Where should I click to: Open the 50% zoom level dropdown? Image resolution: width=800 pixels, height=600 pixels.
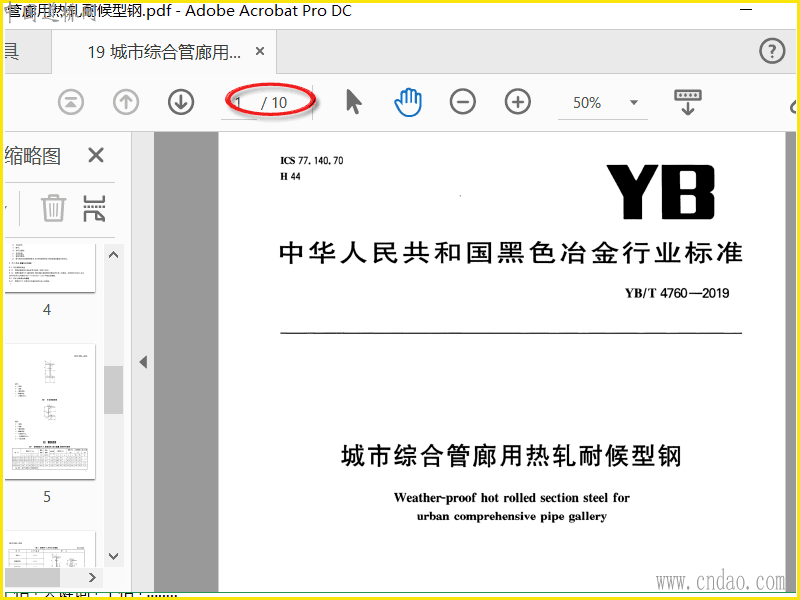[634, 103]
